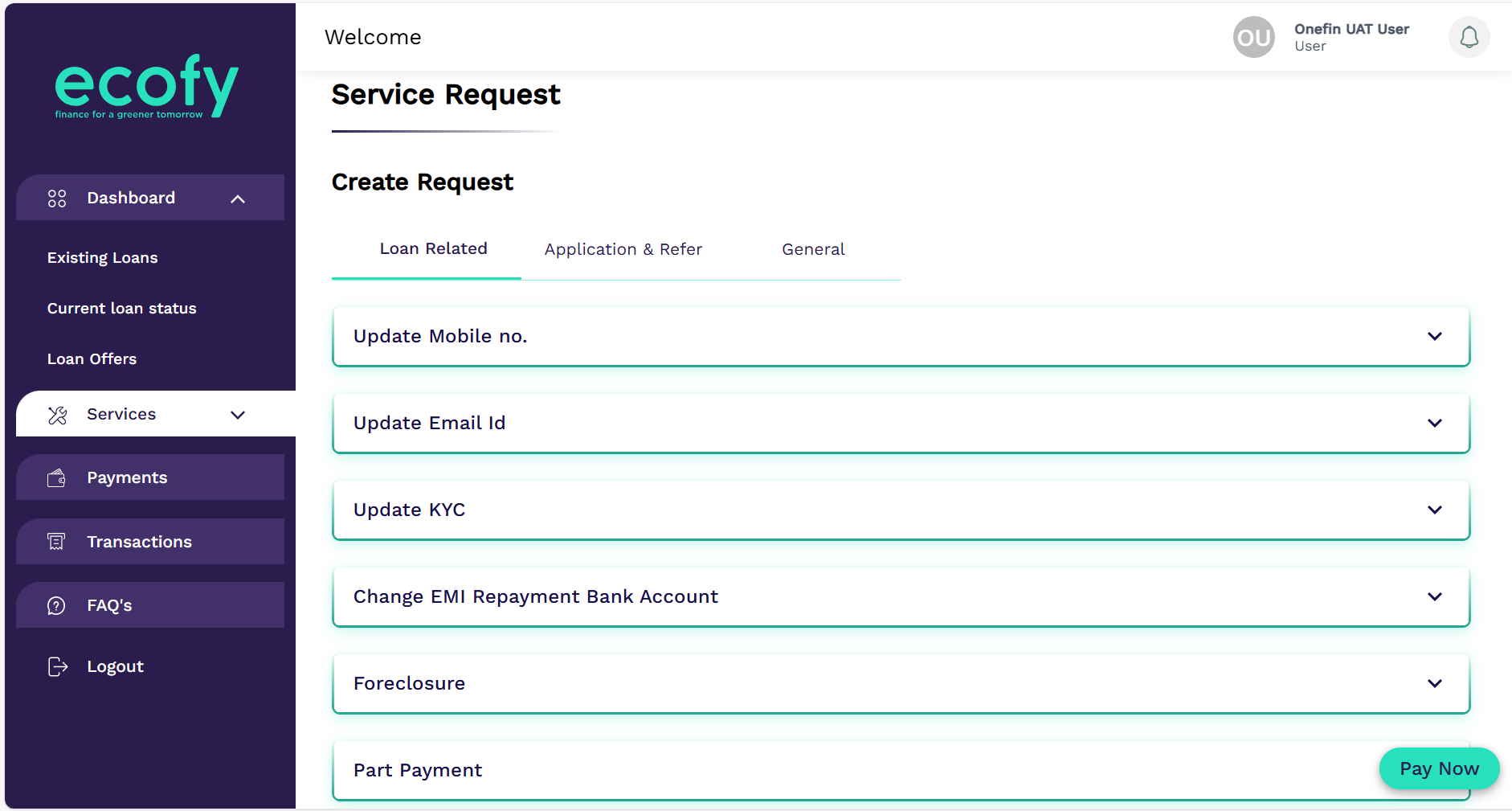Click the Services tools icon
Viewport: 1512px width, 811px height.
pyautogui.click(x=58, y=415)
